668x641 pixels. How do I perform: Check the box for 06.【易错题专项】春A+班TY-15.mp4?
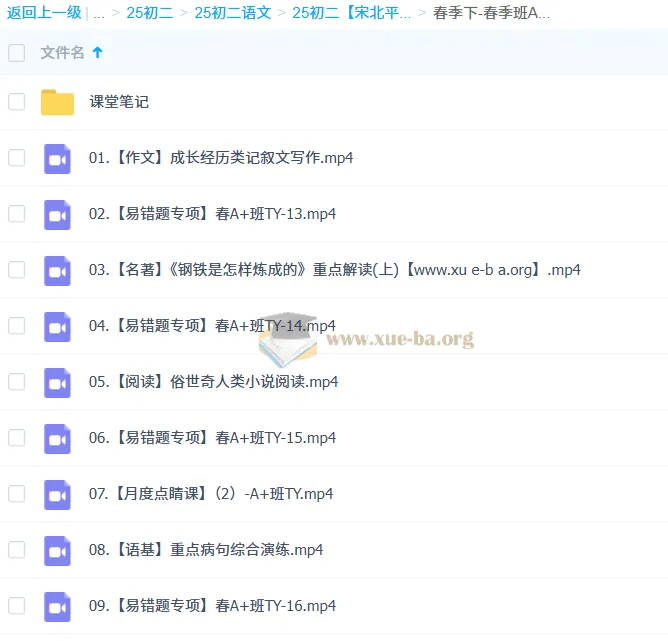pos(17,438)
